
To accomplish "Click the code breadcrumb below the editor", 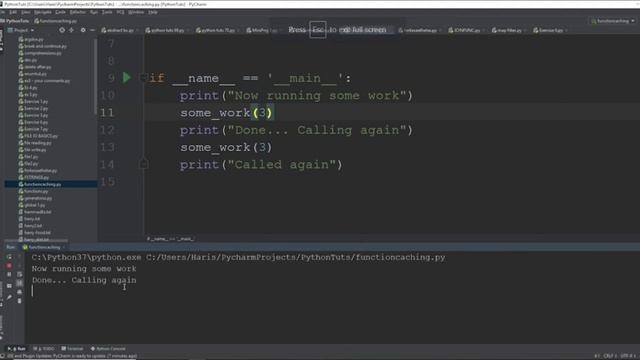I will click(170, 239).
